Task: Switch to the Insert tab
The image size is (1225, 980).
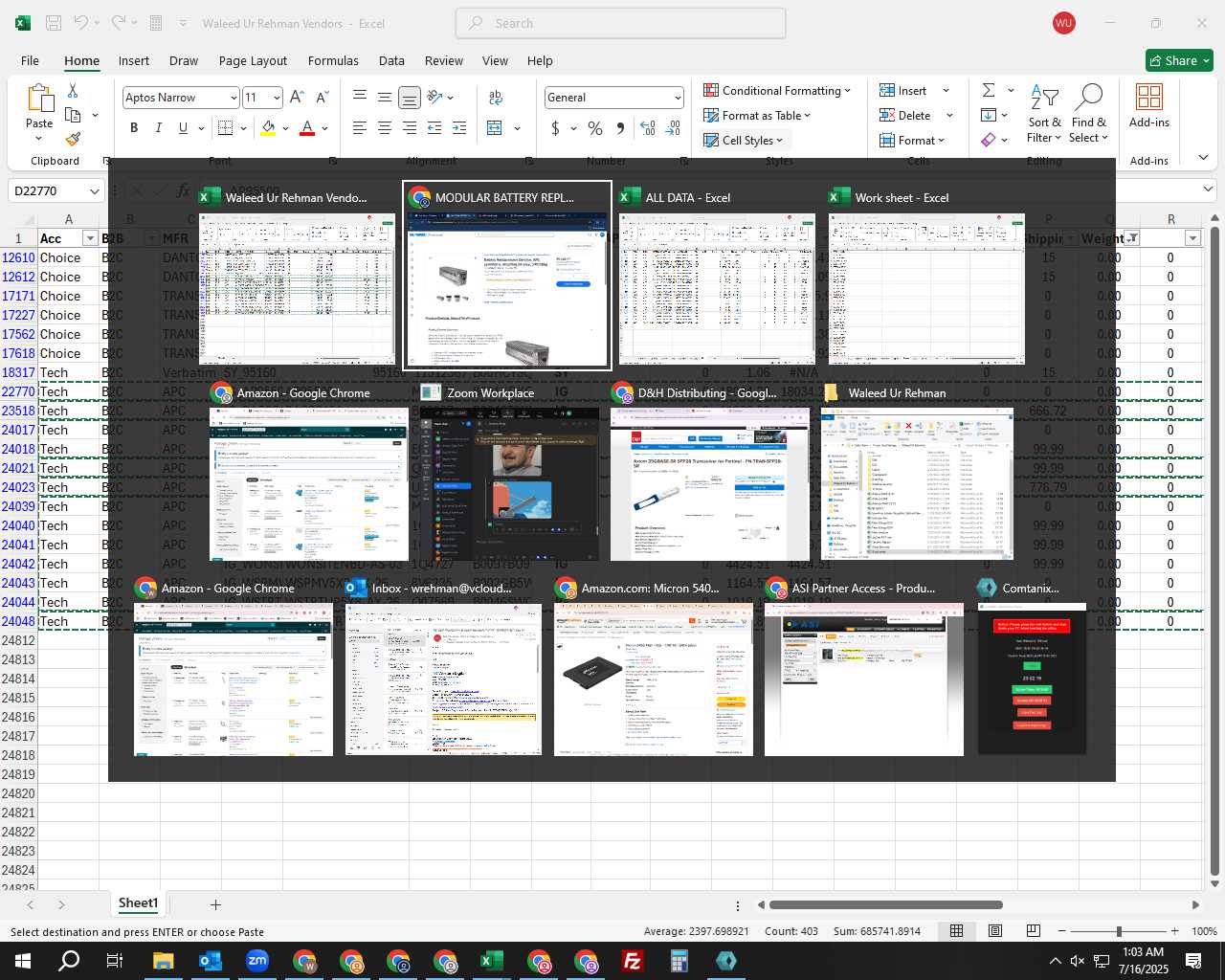Action: coord(134,60)
